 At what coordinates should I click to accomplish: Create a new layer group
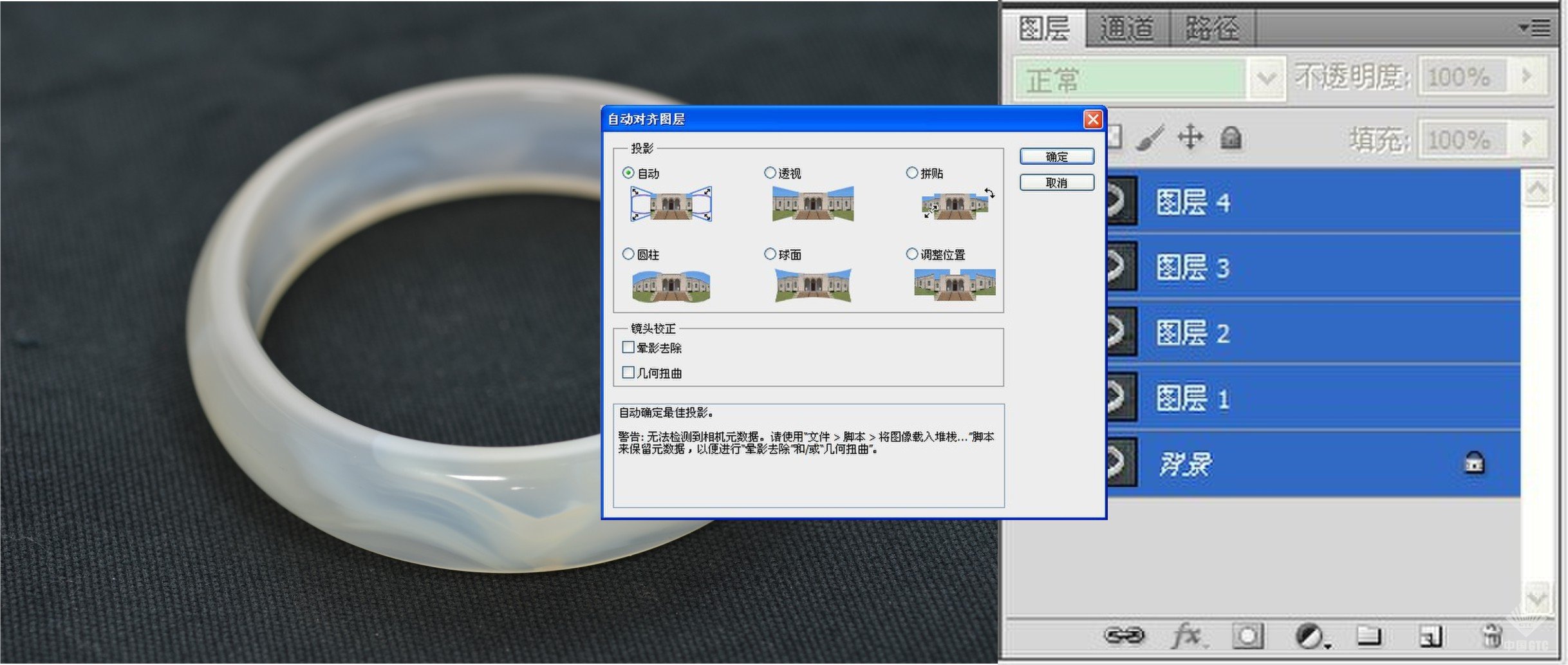(1368, 636)
